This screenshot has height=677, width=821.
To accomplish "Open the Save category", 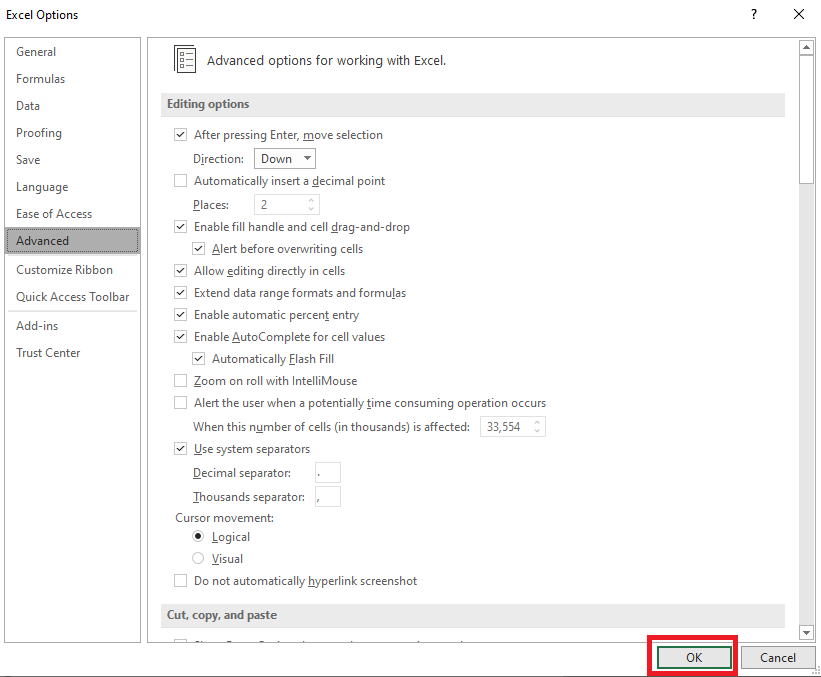I will (72, 160).
